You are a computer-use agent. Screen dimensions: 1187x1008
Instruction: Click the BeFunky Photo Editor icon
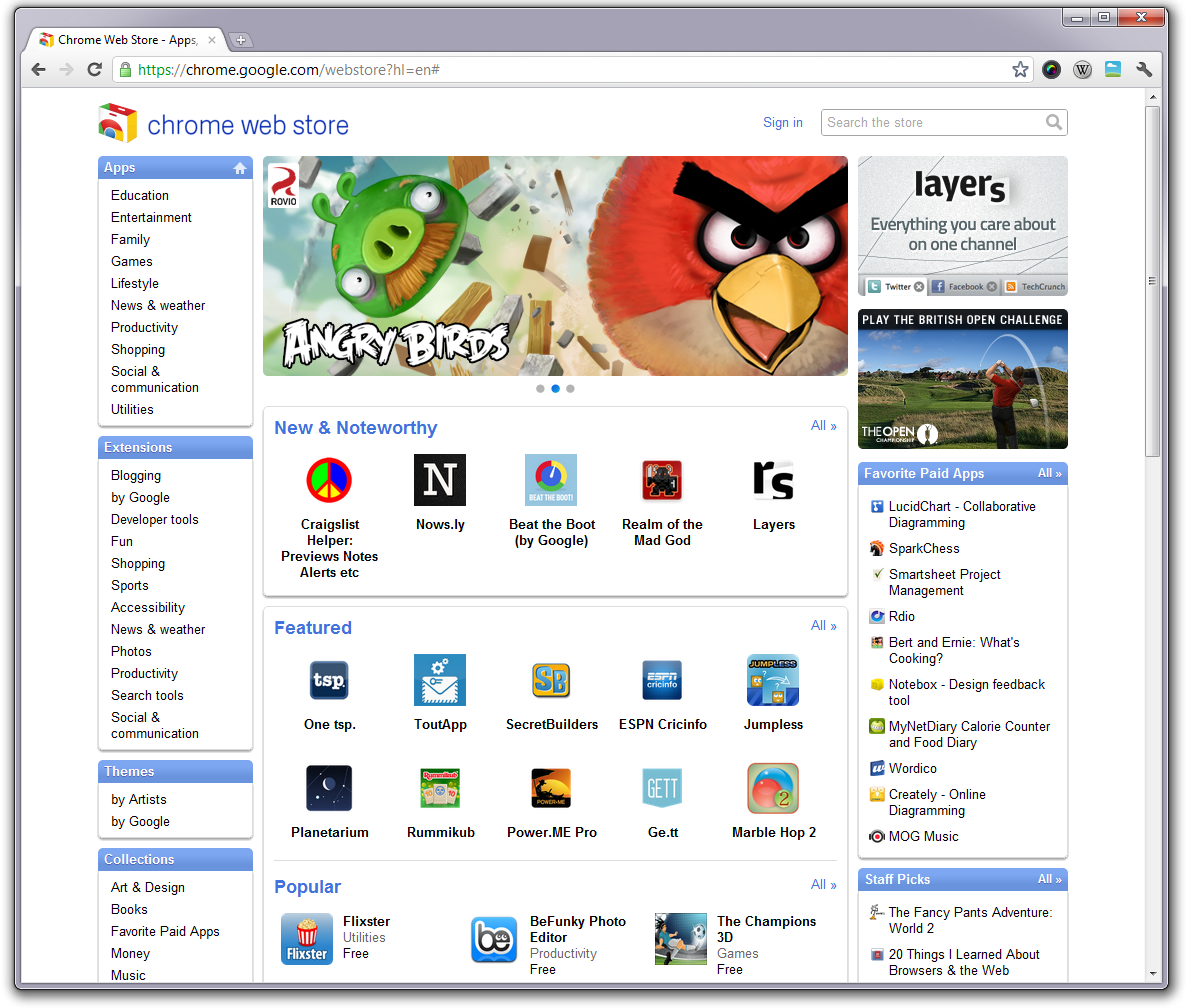click(x=494, y=939)
